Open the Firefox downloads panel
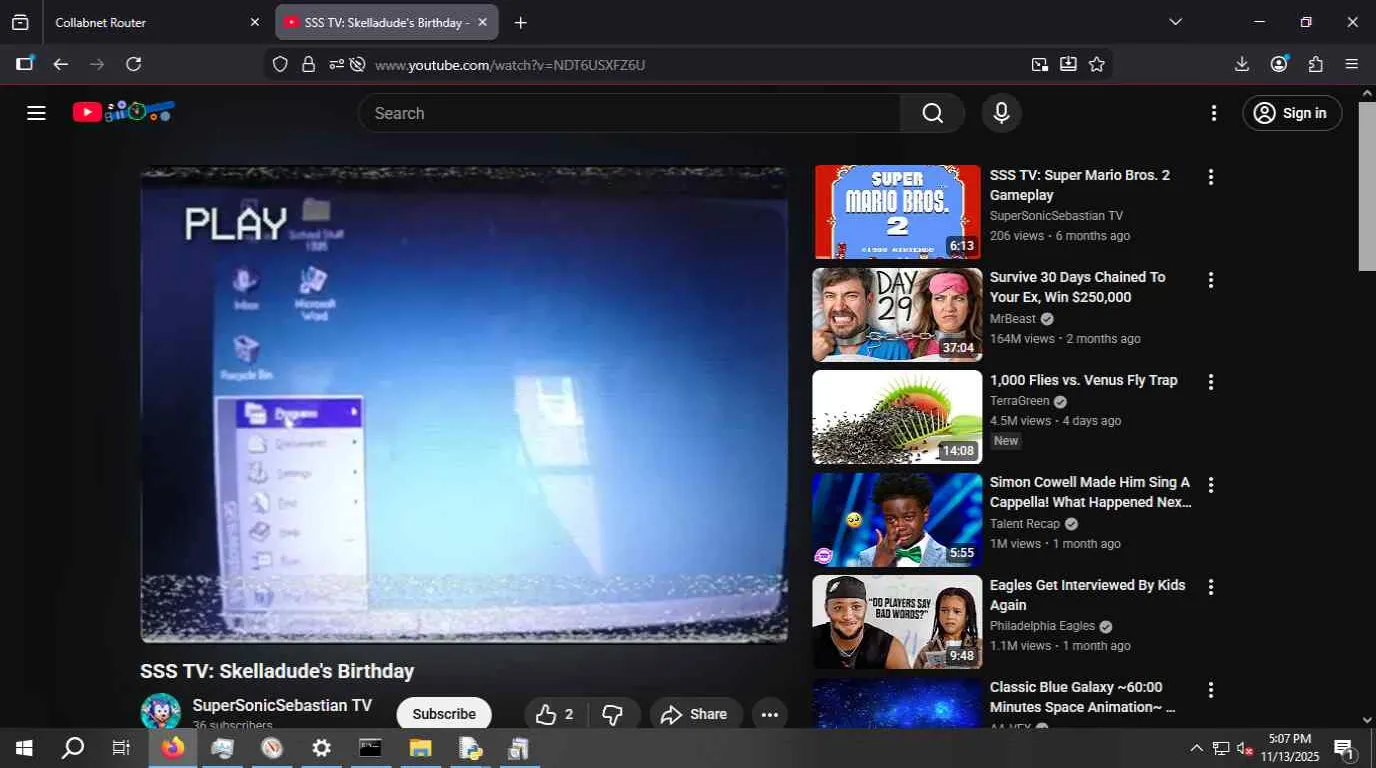The width and height of the screenshot is (1376, 768). [x=1242, y=64]
